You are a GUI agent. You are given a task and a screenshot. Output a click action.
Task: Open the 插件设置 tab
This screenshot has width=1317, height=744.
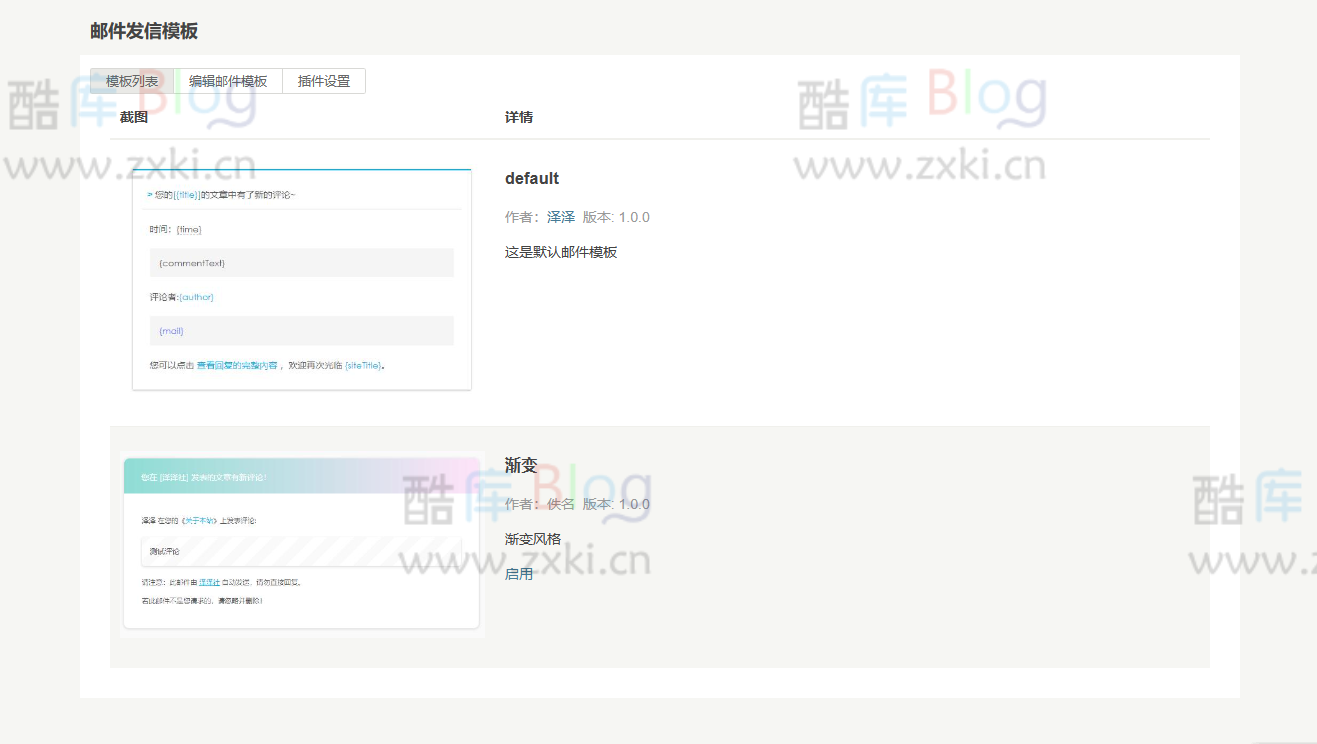323,80
